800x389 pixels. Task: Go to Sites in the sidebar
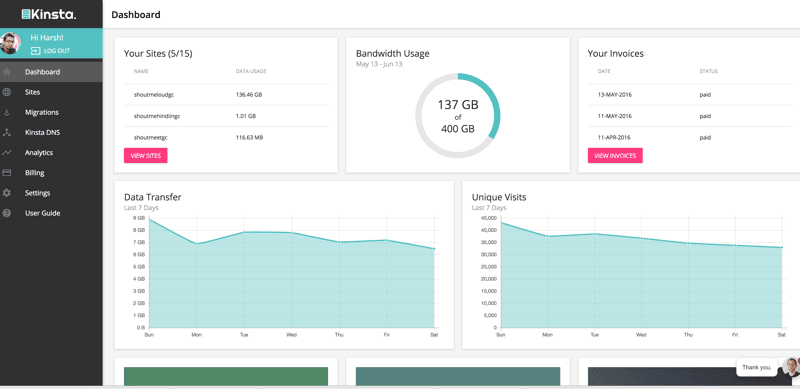(51, 92)
